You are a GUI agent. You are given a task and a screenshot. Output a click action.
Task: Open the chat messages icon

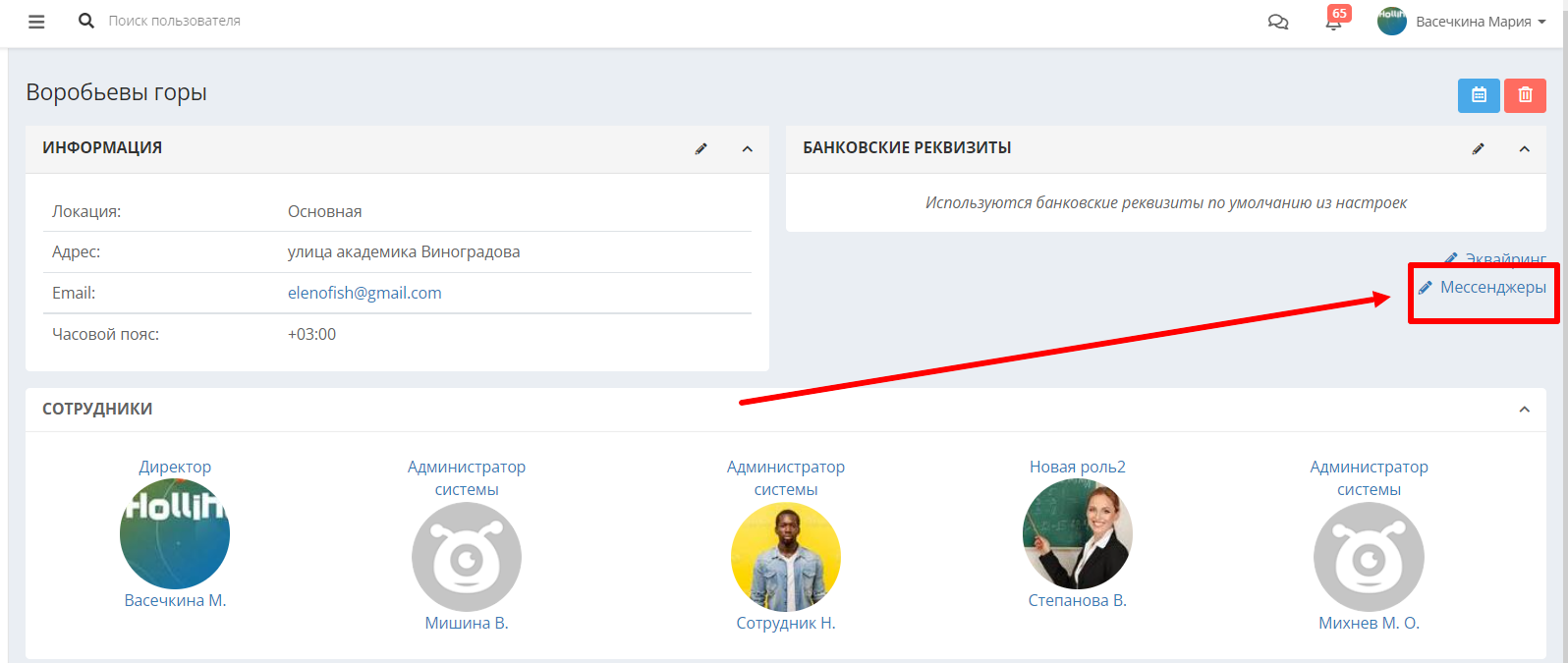(1278, 22)
